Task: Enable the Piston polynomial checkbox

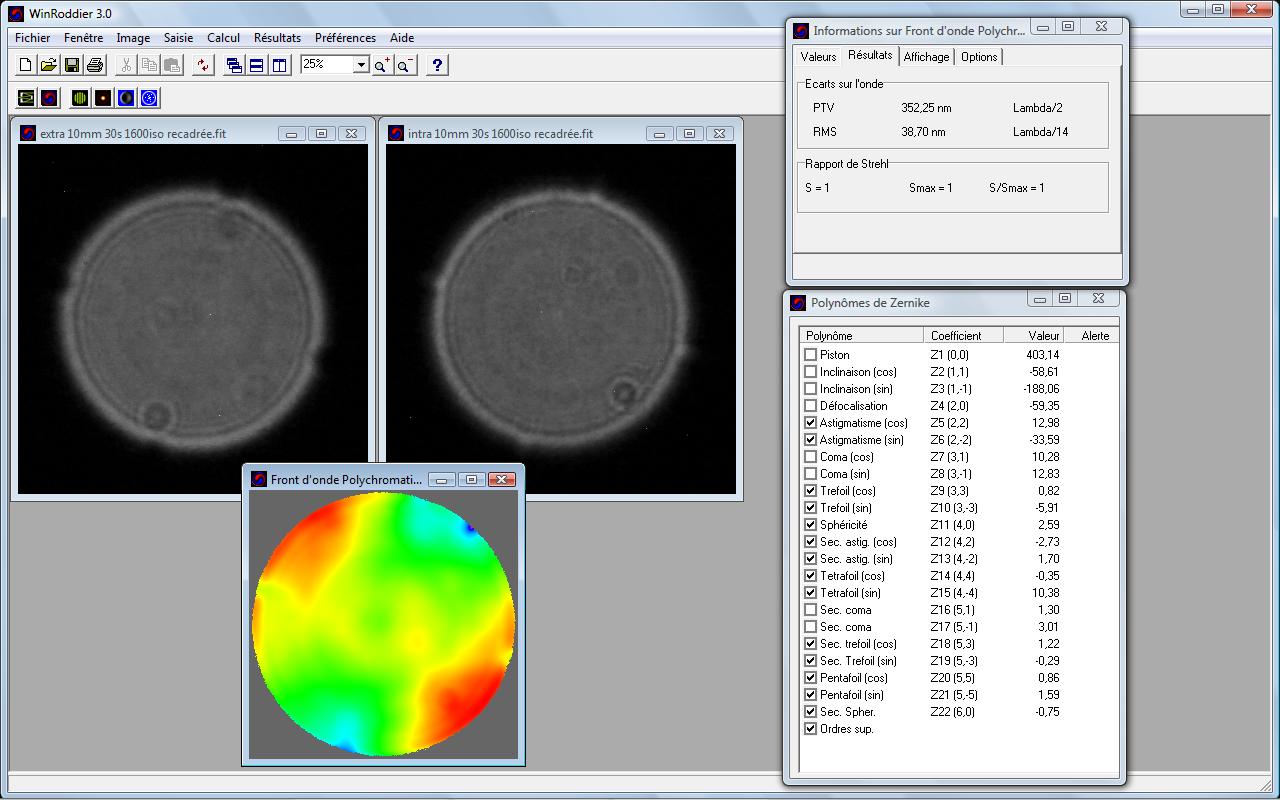Action: (x=810, y=355)
